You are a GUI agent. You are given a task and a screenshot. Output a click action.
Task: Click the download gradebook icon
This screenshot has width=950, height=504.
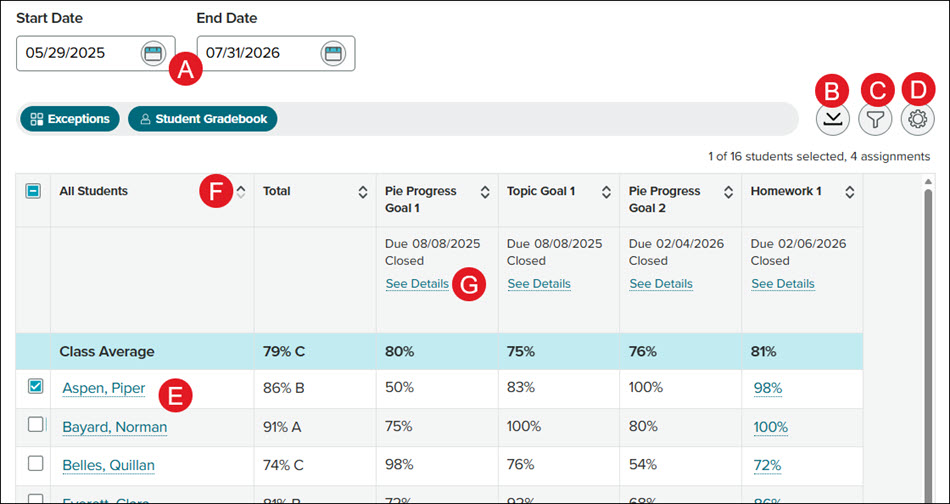point(833,119)
